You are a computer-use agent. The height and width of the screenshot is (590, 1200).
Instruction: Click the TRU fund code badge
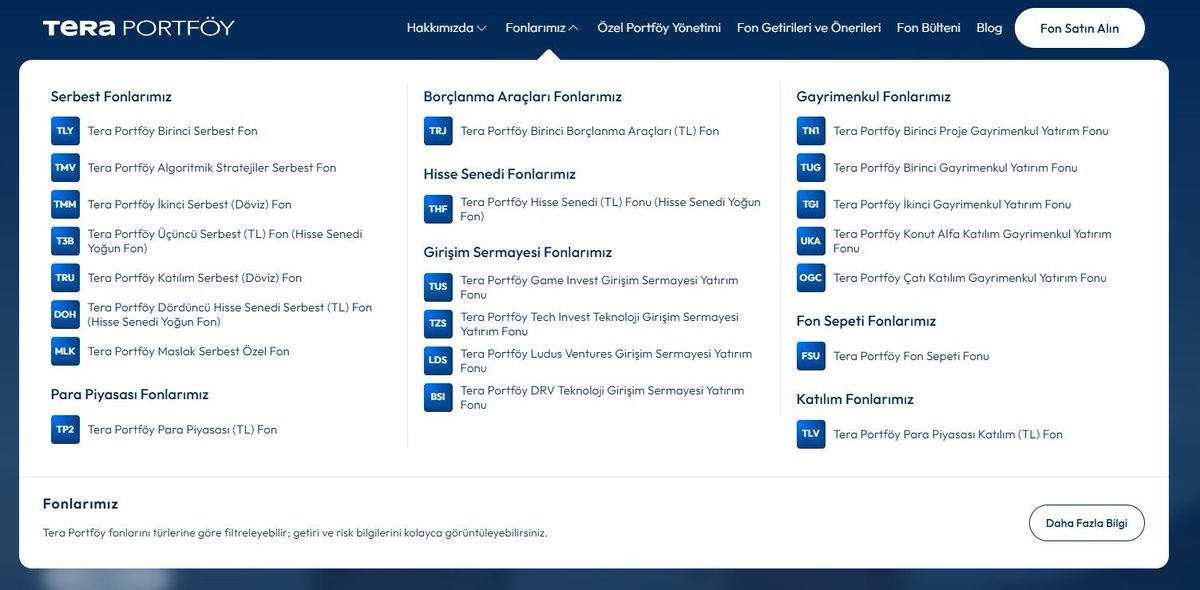(65, 278)
